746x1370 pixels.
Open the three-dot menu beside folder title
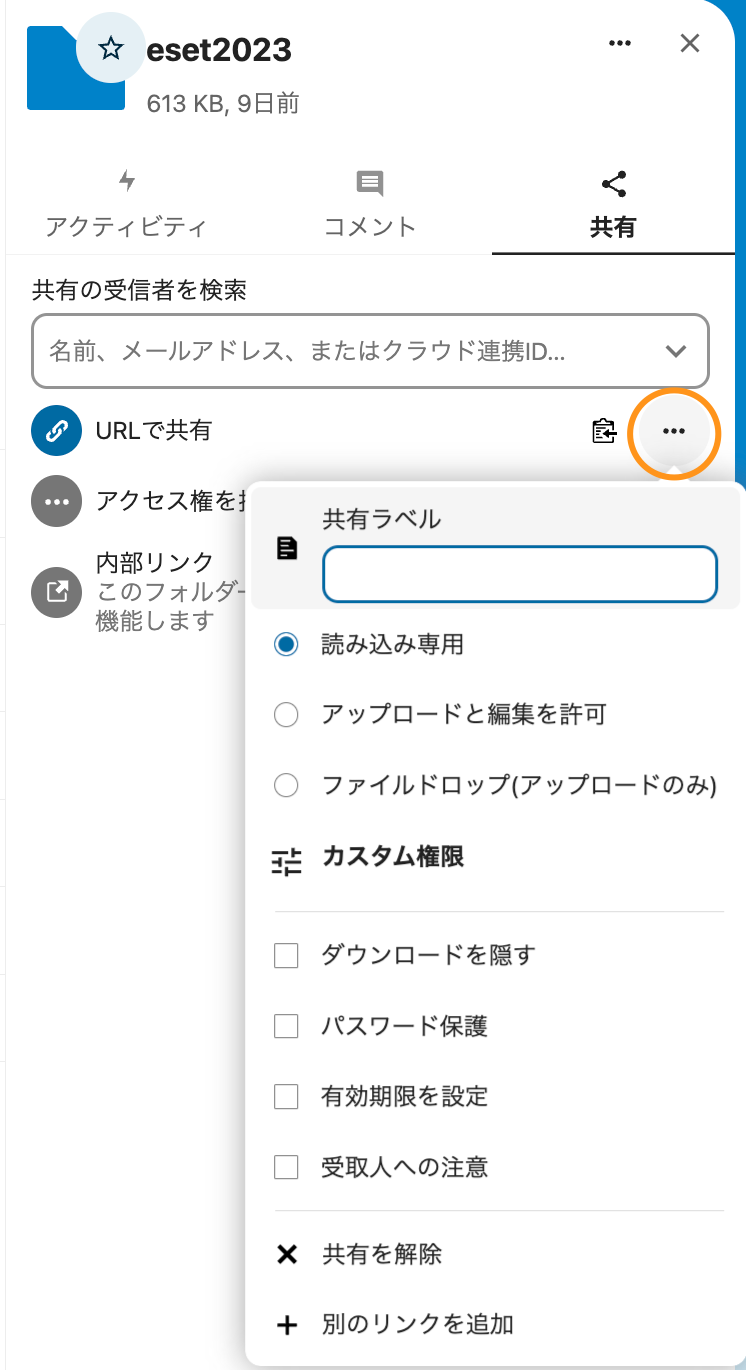[x=620, y=43]
